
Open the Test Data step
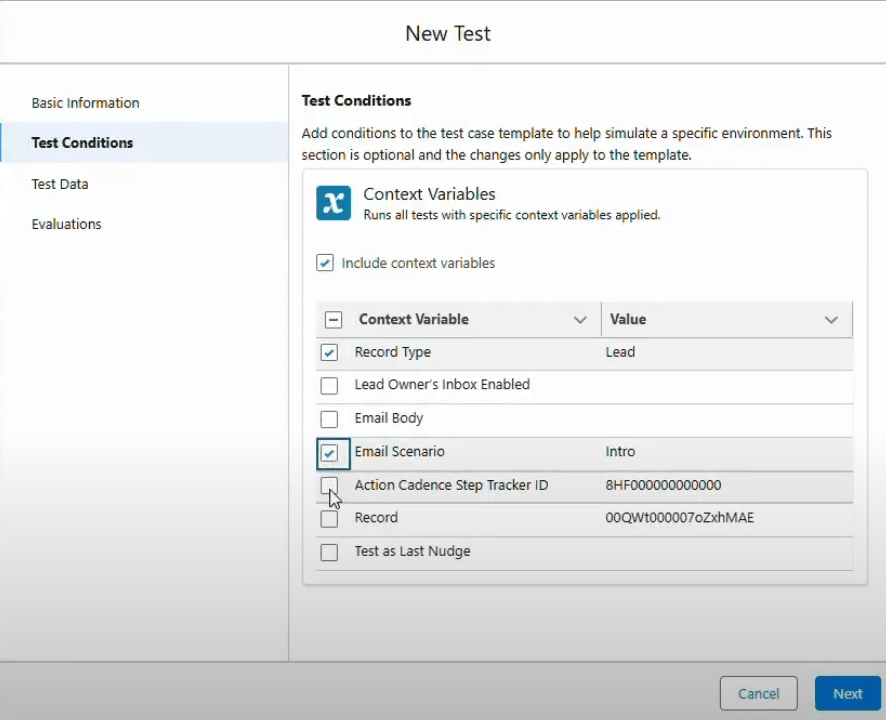point(60,184)
